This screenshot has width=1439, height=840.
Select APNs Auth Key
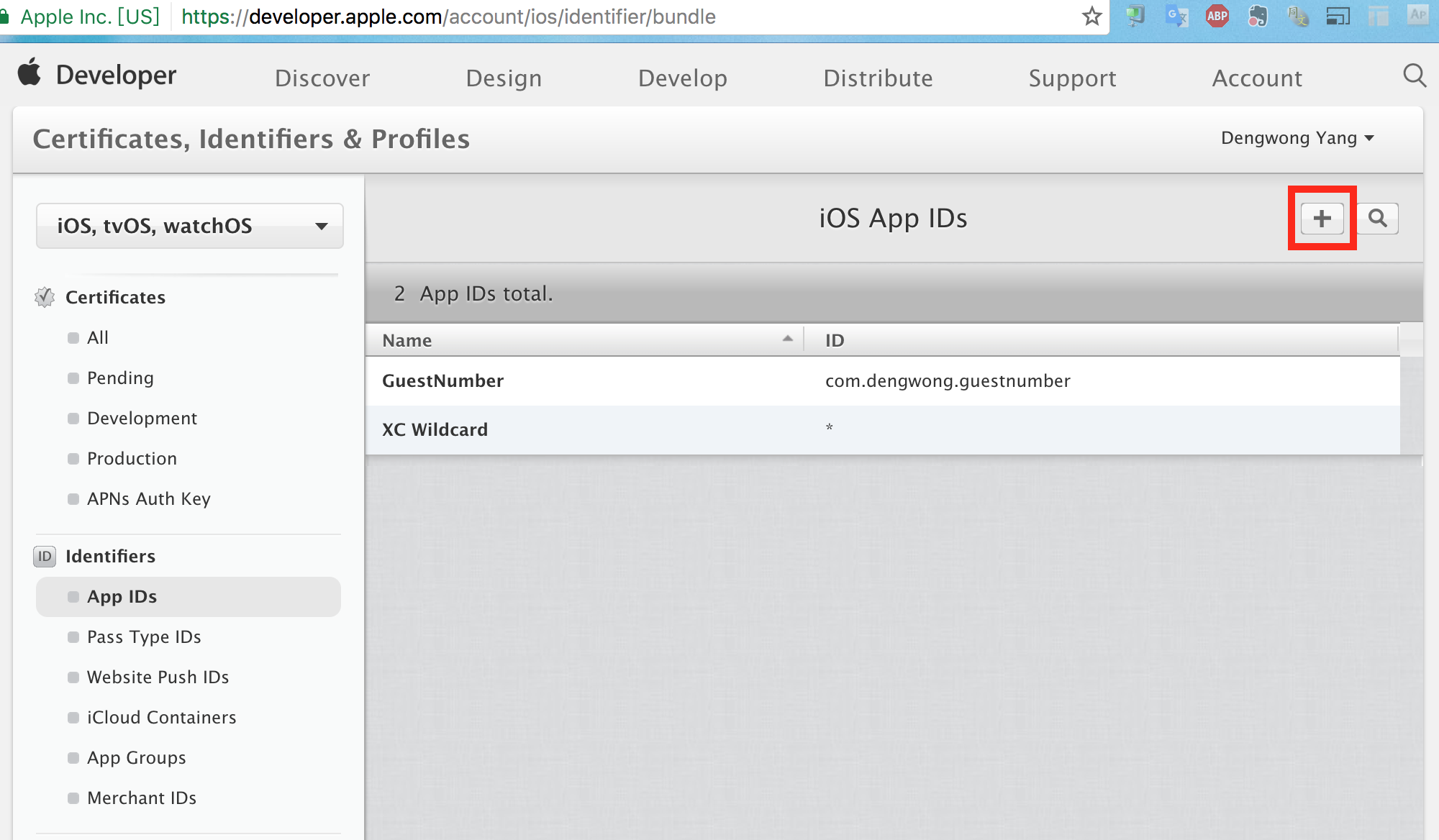tap(148, 498)
